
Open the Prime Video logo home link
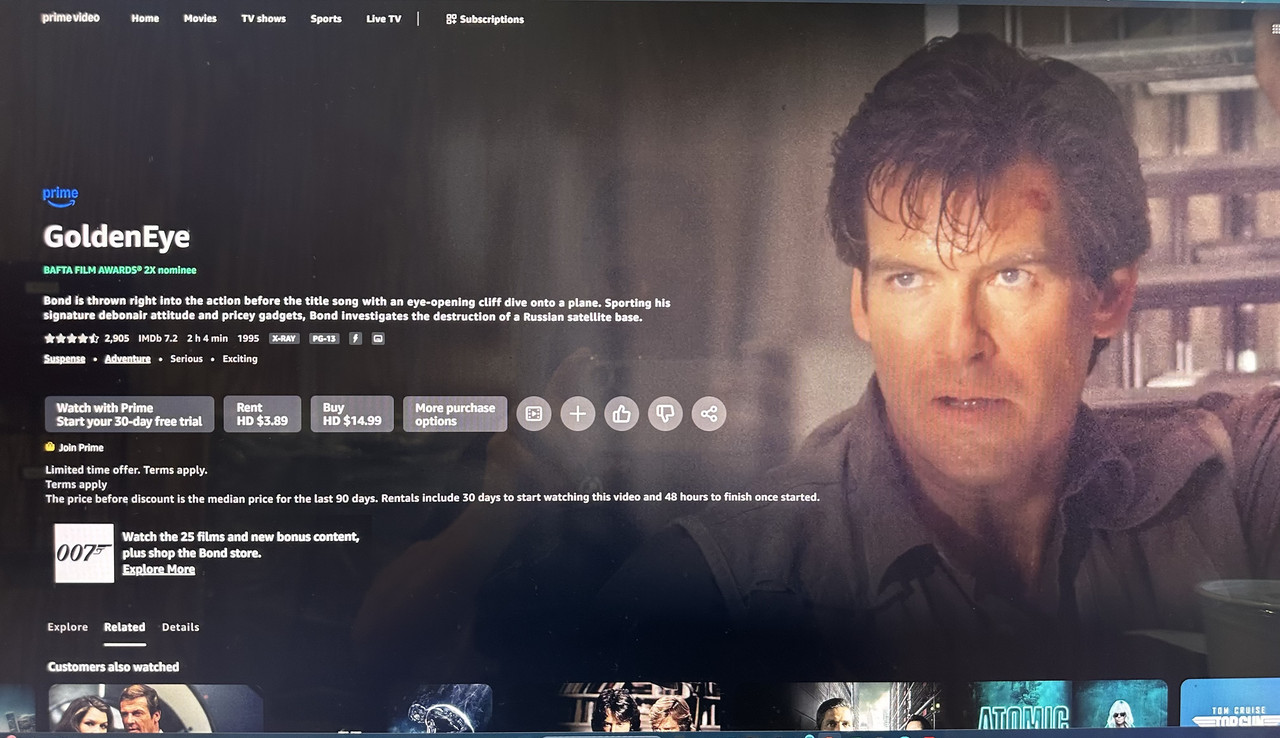(71, 18)
